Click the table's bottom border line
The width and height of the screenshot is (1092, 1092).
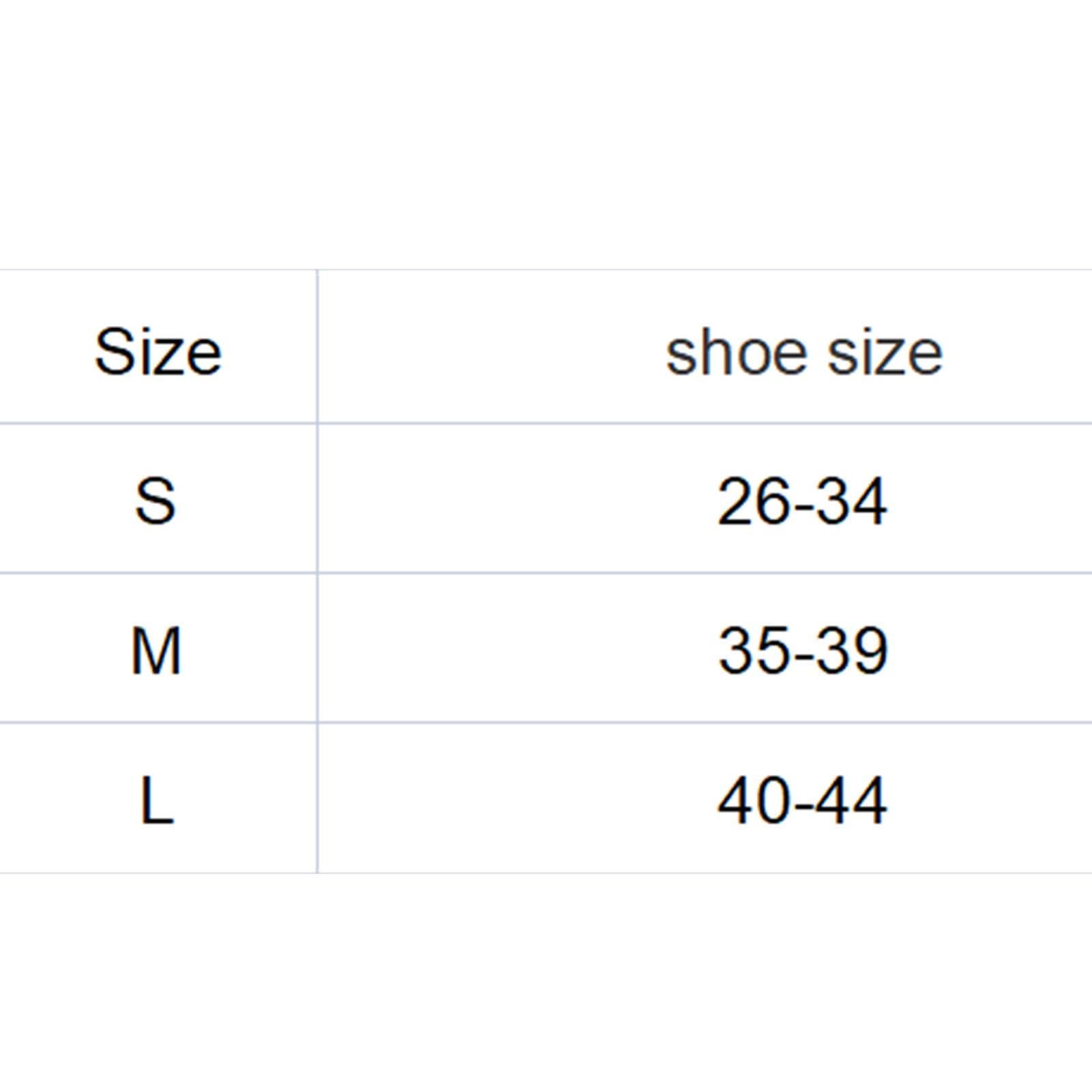tap(546, 872)
